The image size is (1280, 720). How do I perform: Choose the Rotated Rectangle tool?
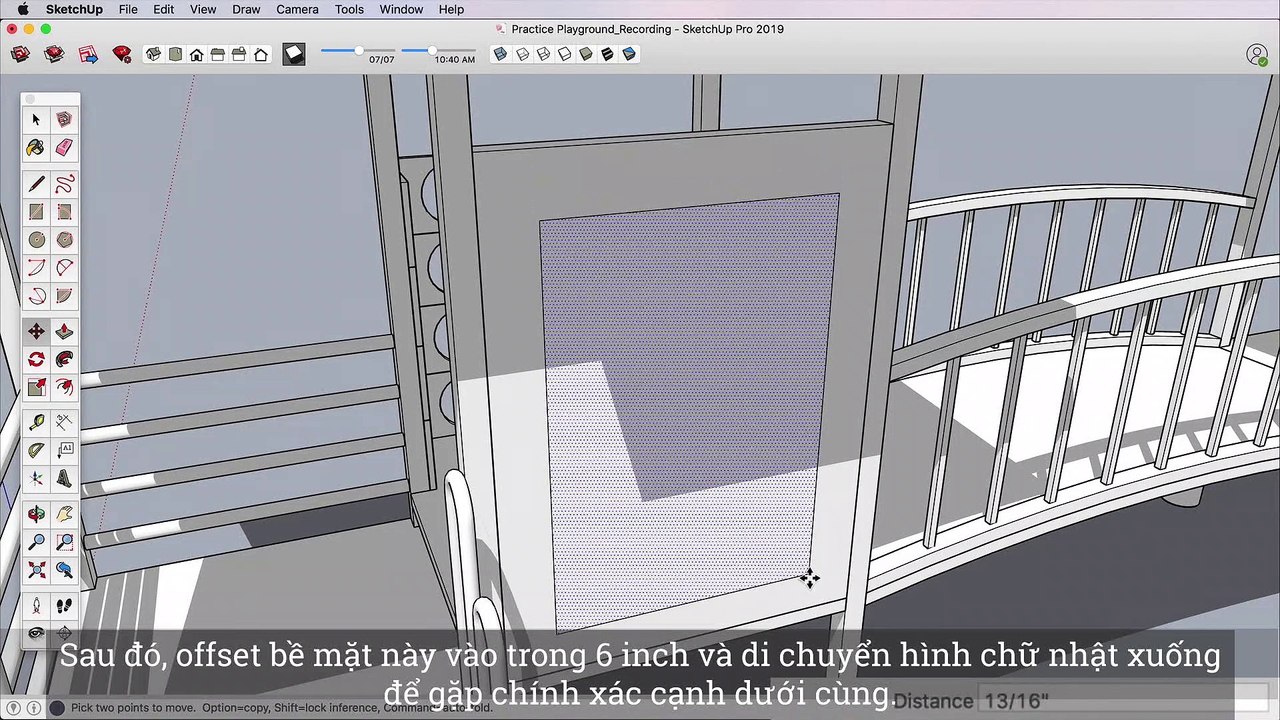[64, 212]
